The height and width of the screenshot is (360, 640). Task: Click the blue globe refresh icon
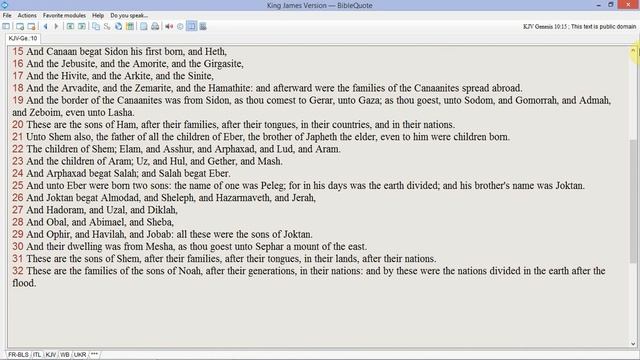pos(118,27)
